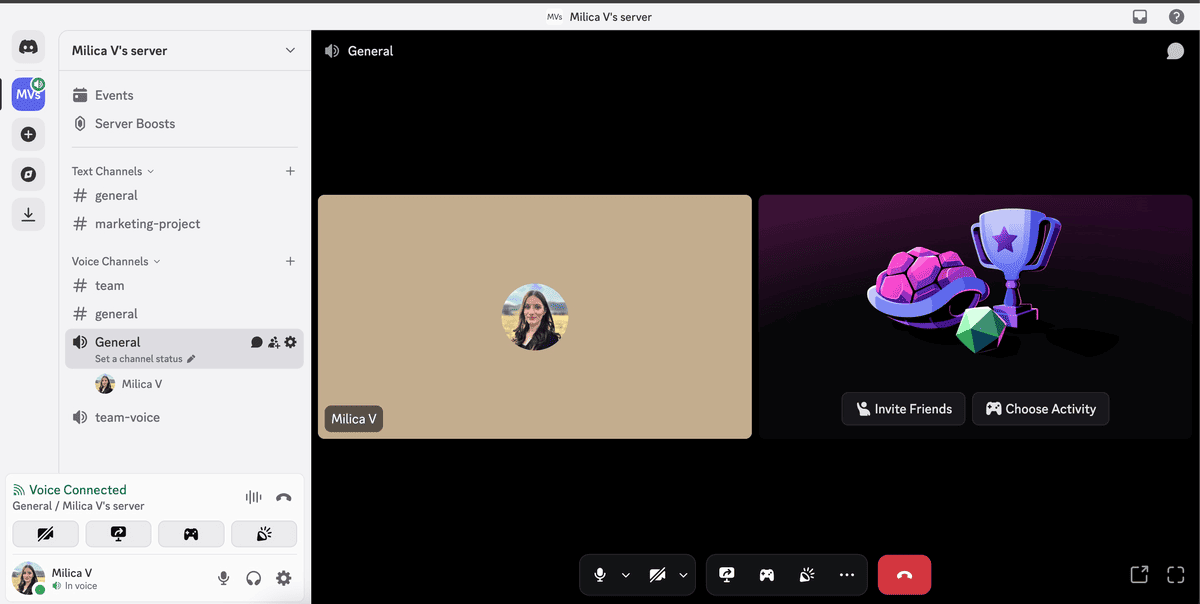Mute microphone in the user panel
The image size is (1200, 604).
(x=224, y=578)
